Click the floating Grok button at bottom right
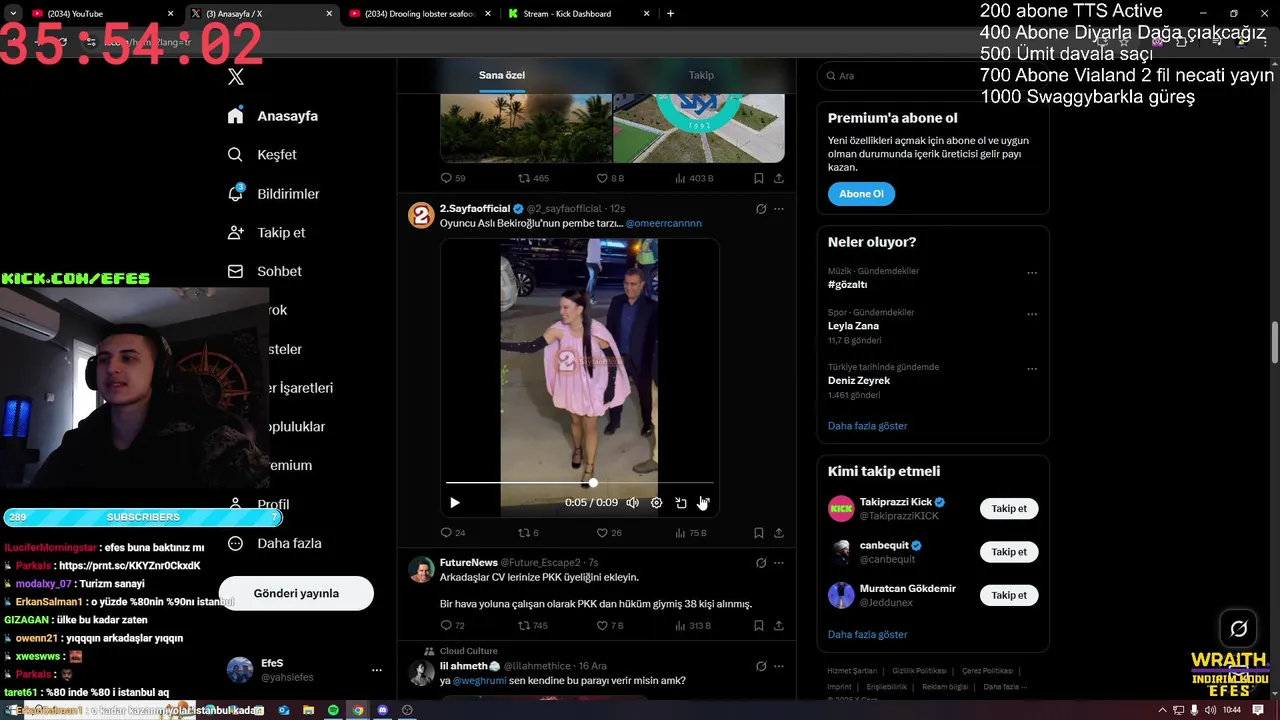Image resolution: width=1280 pixels, height=720 pixels. tap(1239, 629)
